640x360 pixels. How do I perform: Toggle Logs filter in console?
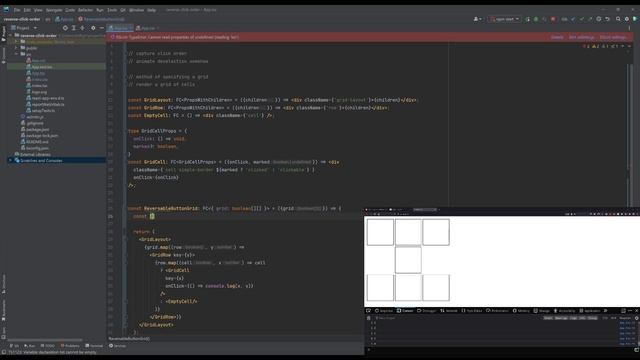(x=573, y=318)
